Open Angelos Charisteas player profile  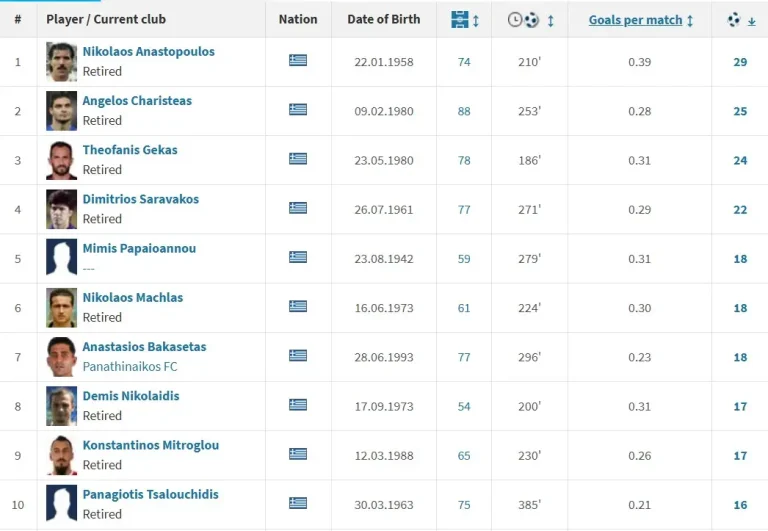pyautogui.click(x=137, y=101)
